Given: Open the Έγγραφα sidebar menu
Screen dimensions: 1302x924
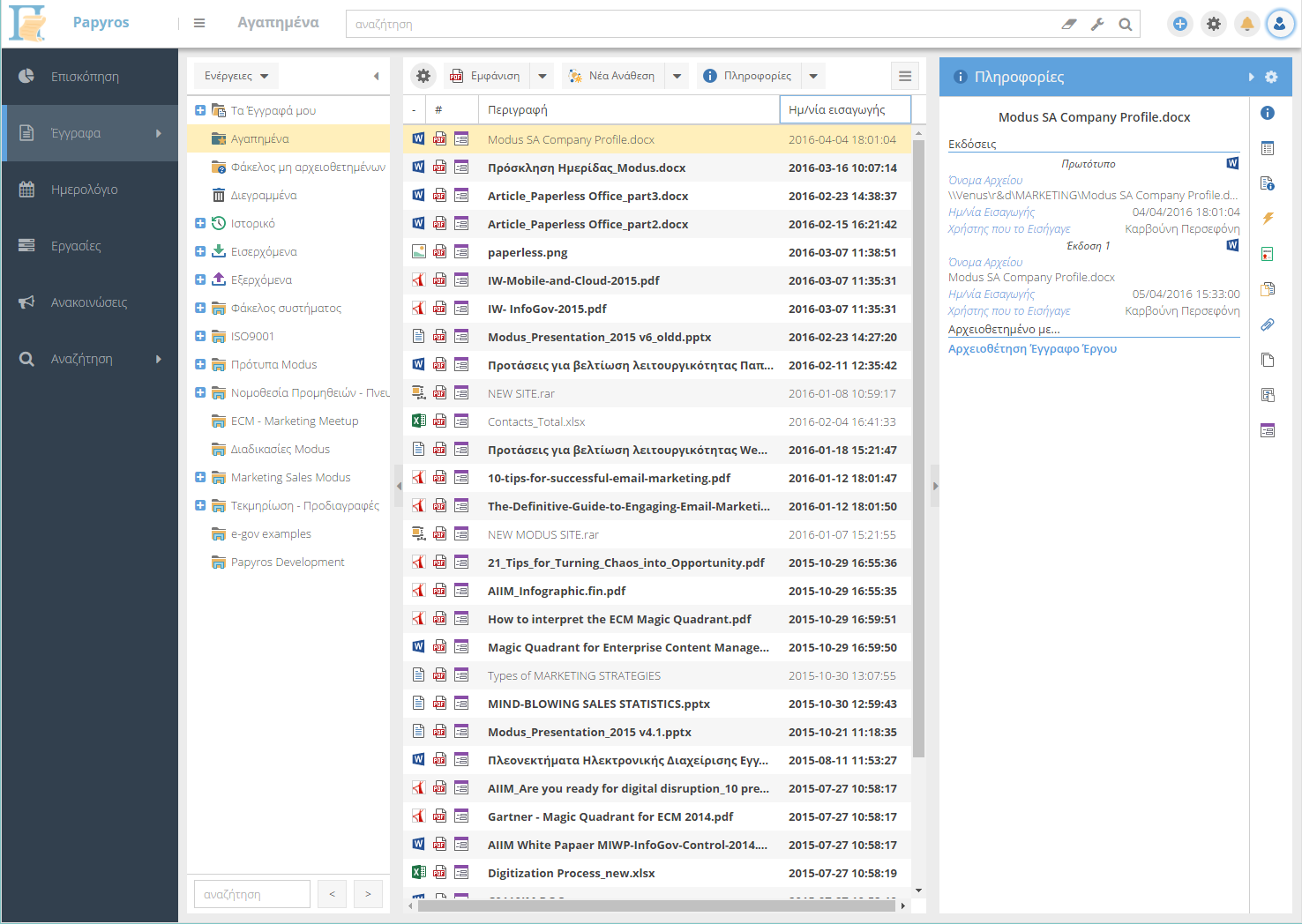Looking at the screenshot, I should (90, 133).
